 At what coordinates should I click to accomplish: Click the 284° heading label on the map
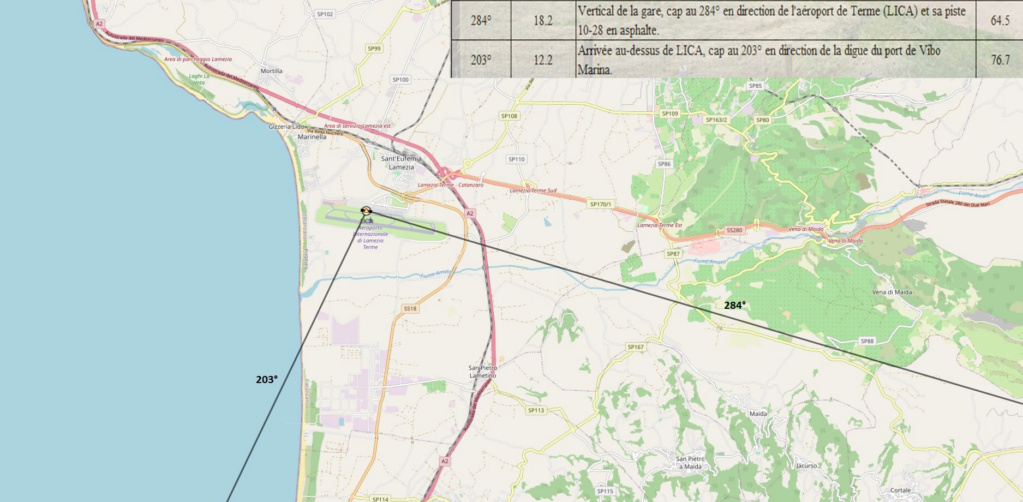735,305
